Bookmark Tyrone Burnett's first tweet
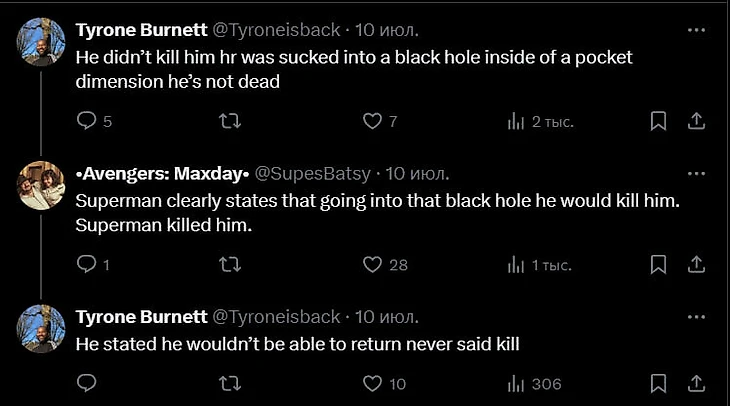This screenshot has height=406, width=730. point(658,121)
